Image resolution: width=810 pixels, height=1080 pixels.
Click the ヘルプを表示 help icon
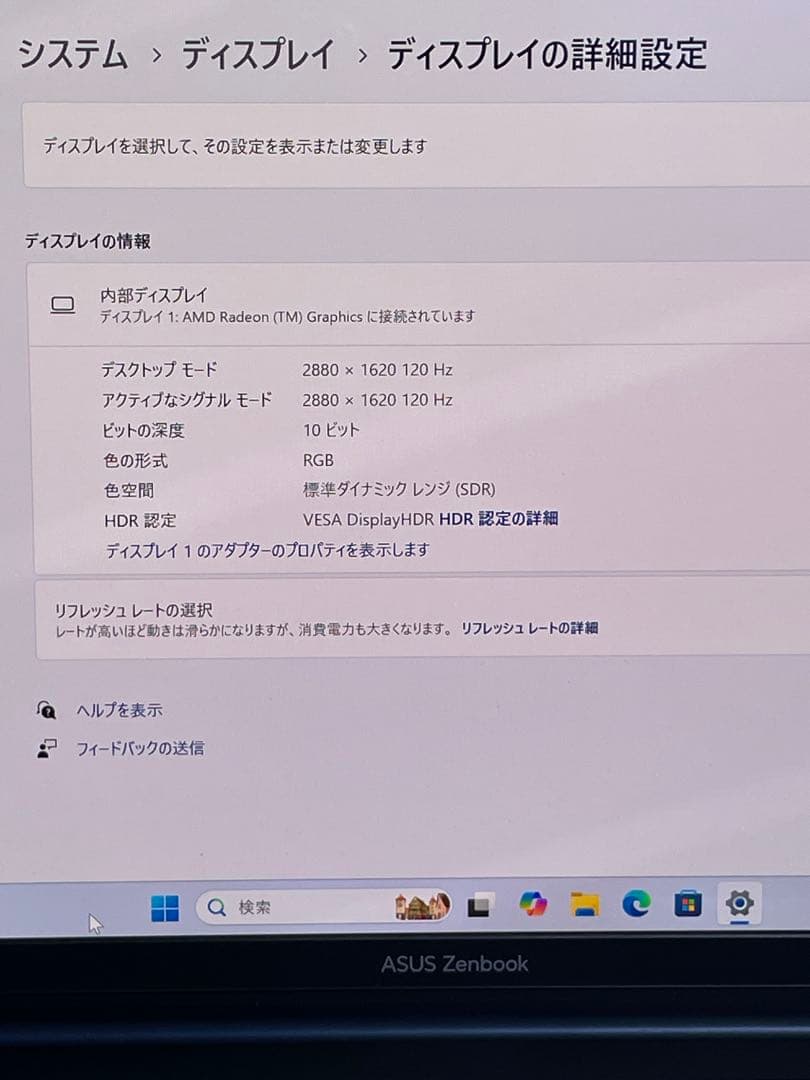[45, 710]
